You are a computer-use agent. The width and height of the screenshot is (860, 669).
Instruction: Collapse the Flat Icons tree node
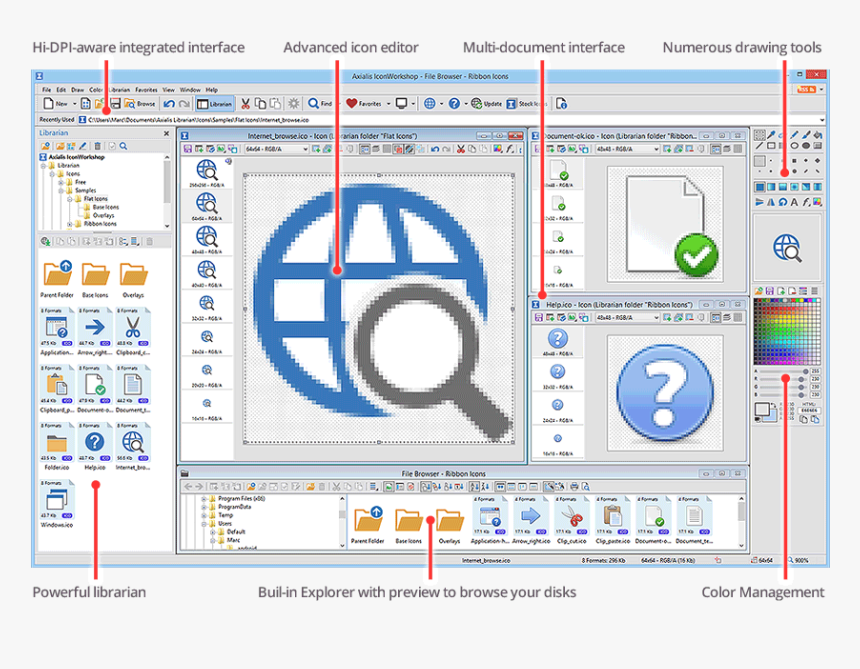pos(70,199)
